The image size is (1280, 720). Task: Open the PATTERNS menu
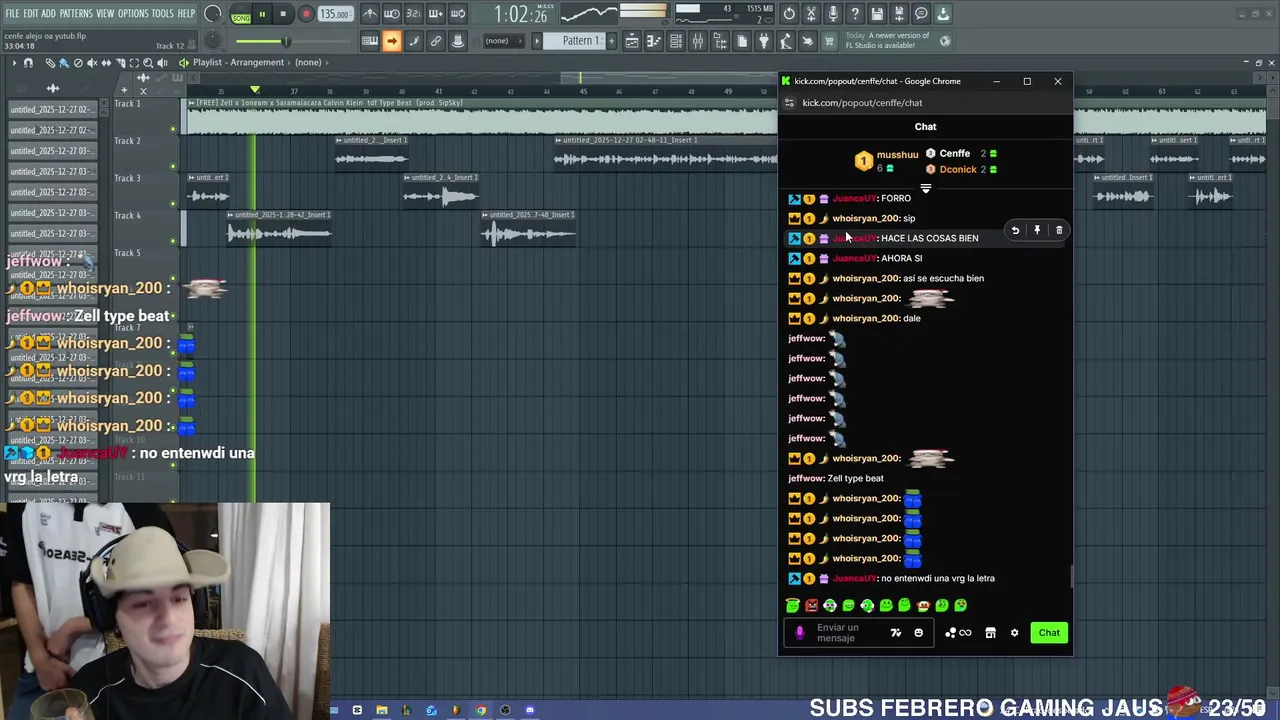[76, 14]
